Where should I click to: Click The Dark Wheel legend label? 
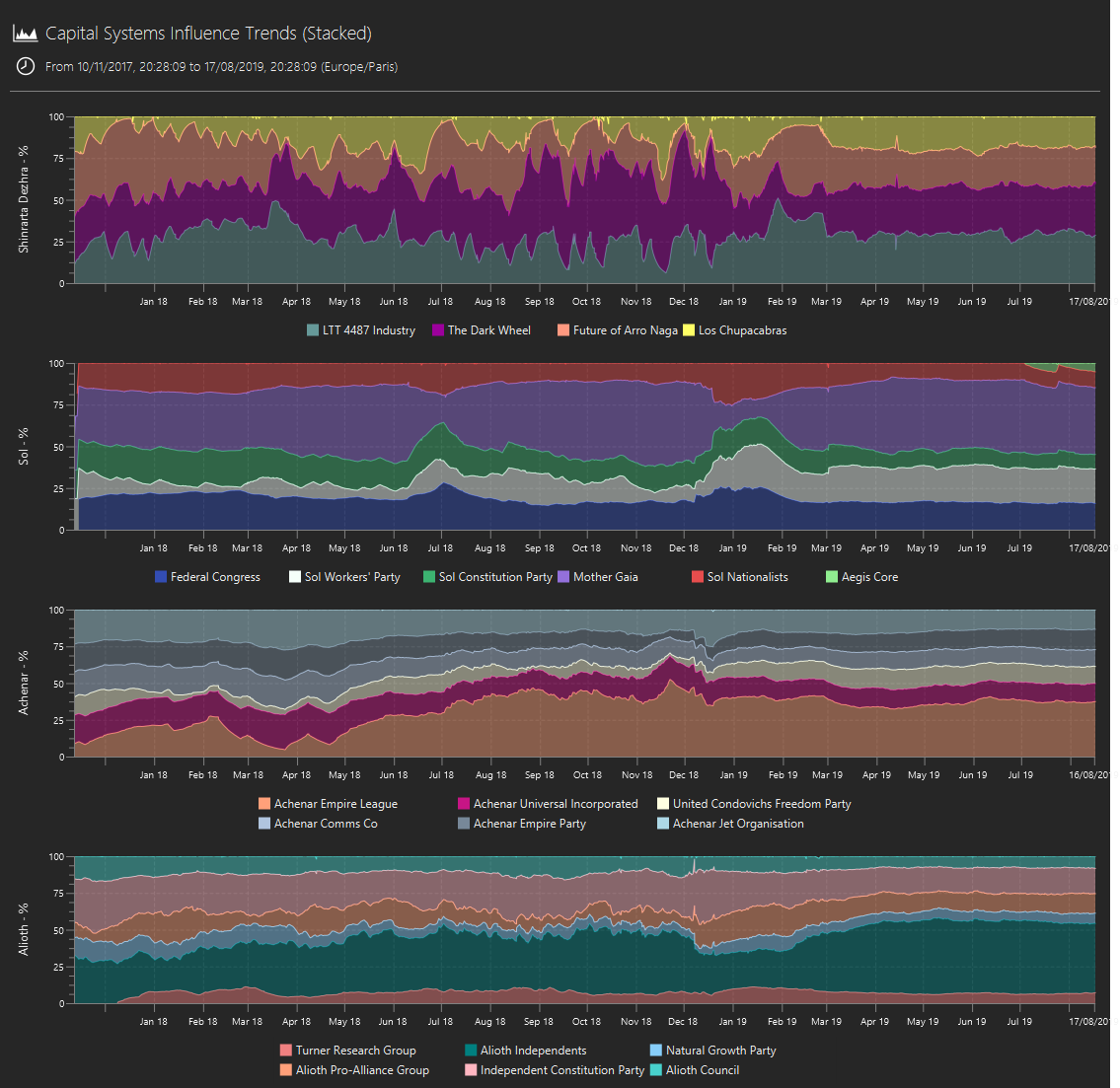click(x=489, y=330)
